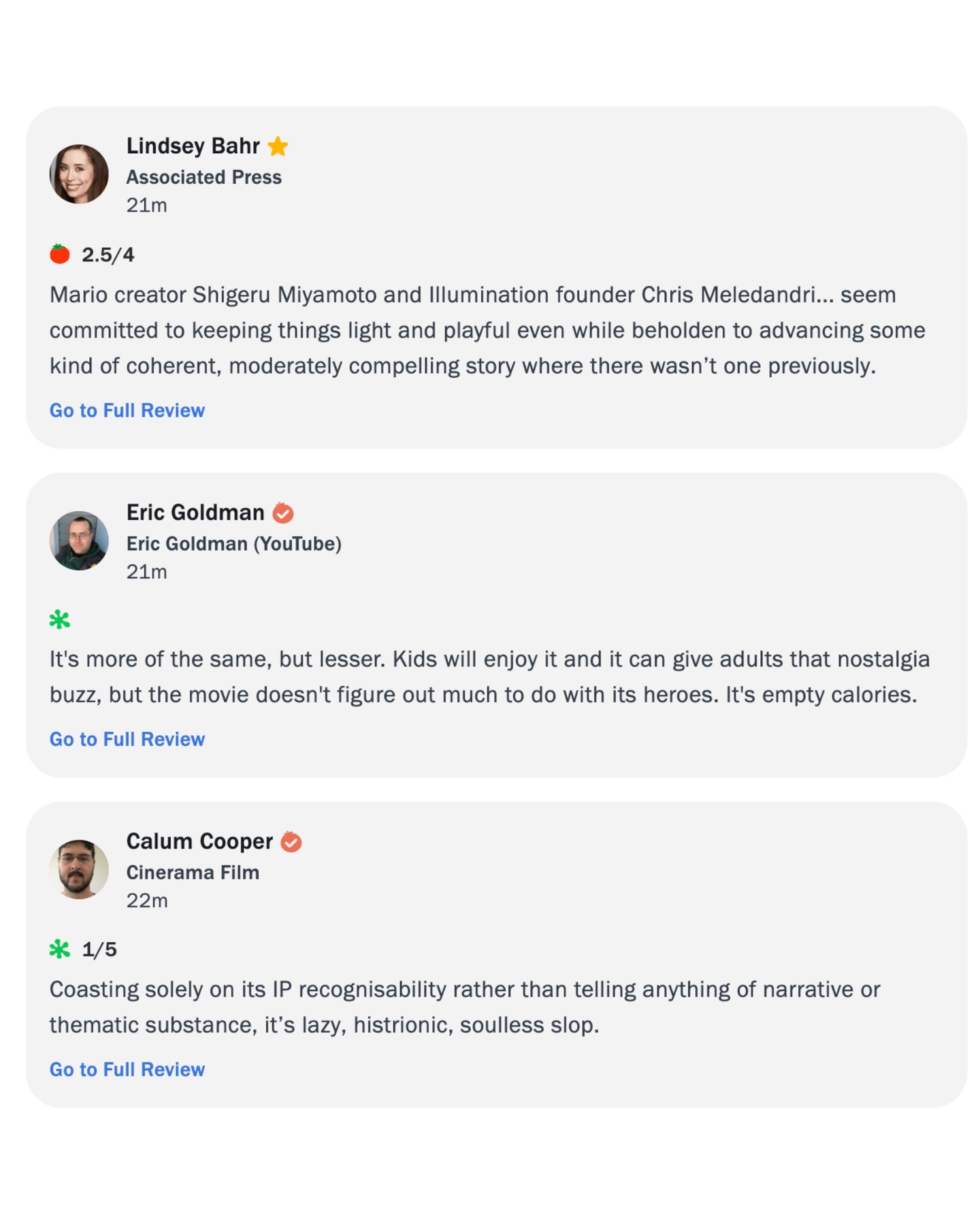Image resolution: width=980 pixels, height=1224 pixels.
Task: Open Calum Cooper's profile photo
Action: pyautogui.click(x=79, y=869)
